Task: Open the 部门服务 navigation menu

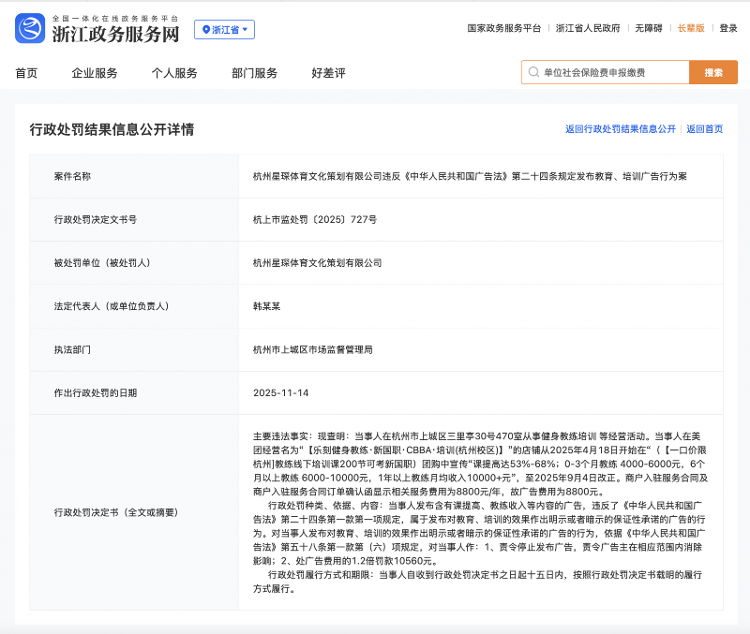Action: [x=254, y=73]
